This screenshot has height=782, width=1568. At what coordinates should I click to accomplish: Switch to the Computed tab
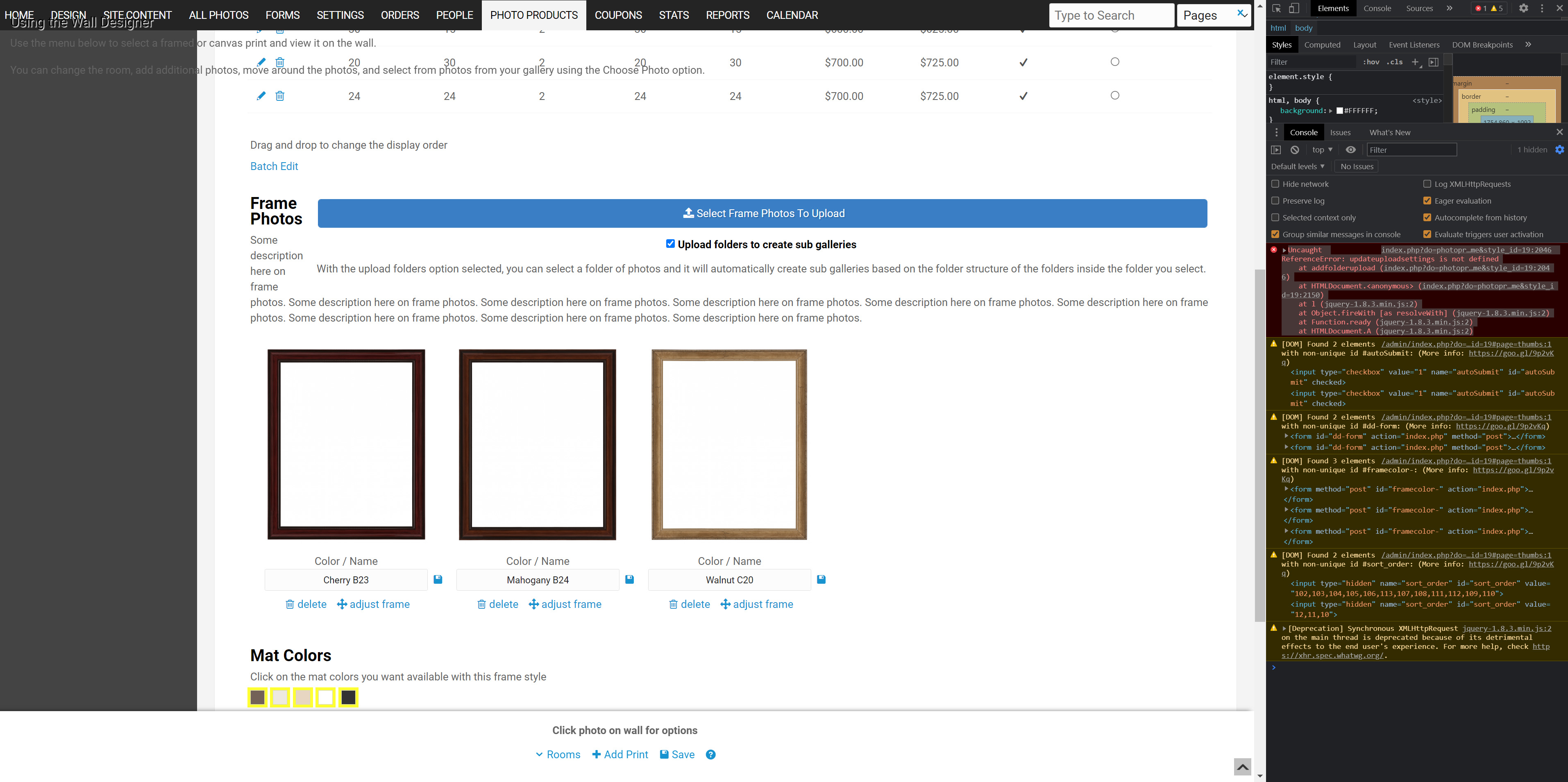pyautogui.click(x=1322, y=44)
